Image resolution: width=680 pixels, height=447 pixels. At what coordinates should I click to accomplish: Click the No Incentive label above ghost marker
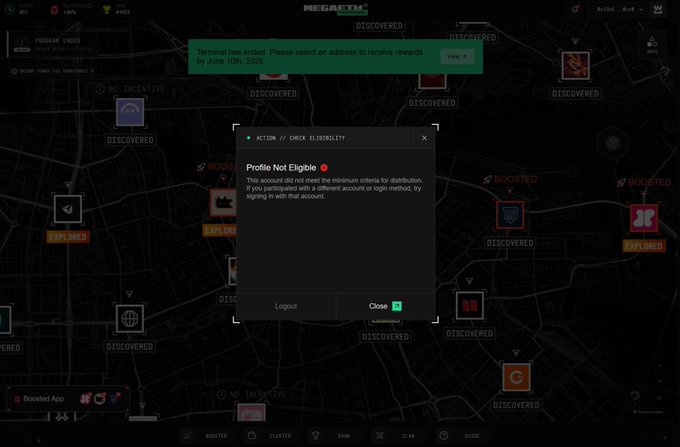coord(130,89)
